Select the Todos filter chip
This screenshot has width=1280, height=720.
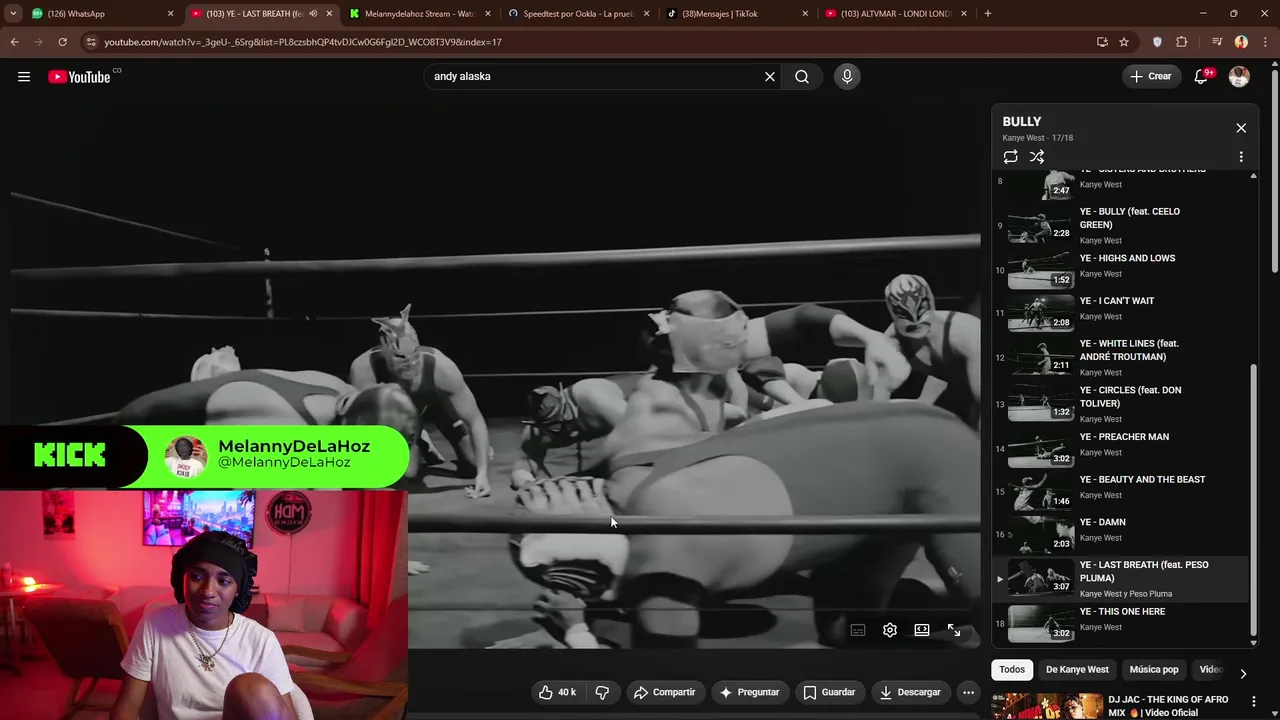point(1012,669)
